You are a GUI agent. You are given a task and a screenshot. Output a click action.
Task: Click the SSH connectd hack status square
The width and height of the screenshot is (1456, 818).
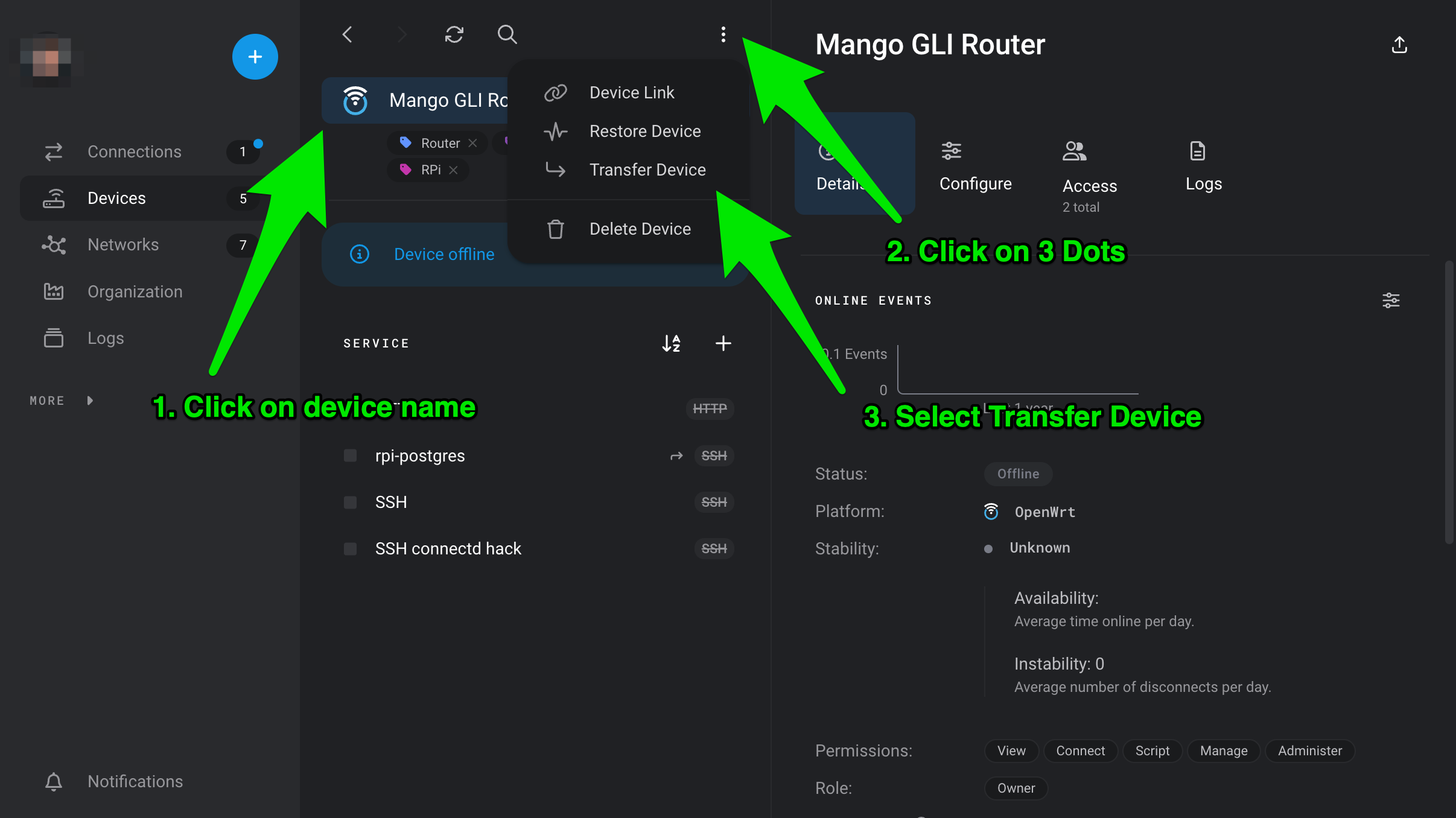tap(350, 548)
